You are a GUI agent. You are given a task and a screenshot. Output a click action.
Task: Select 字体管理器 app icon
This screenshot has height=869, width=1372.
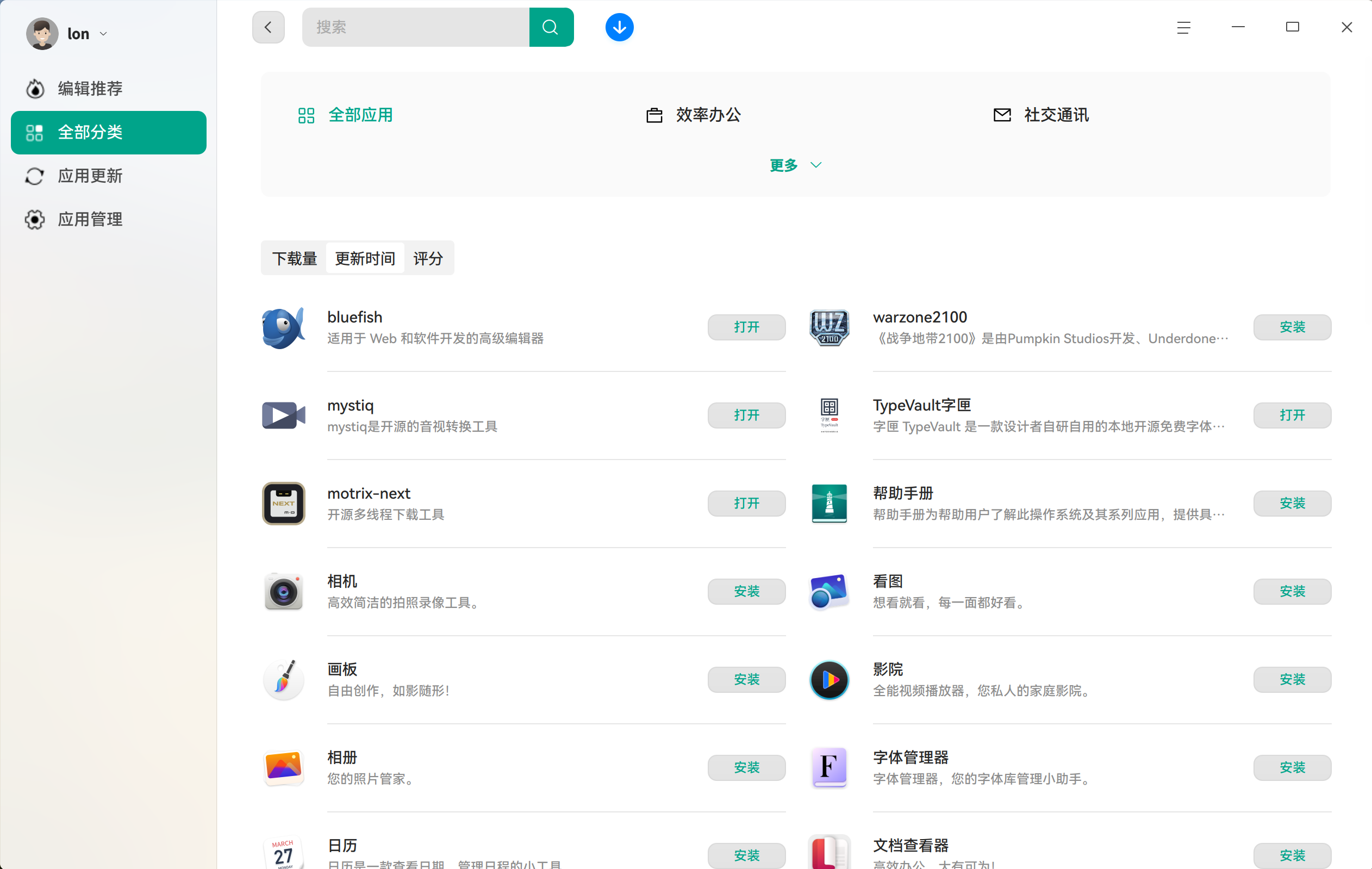pos(829,767)
